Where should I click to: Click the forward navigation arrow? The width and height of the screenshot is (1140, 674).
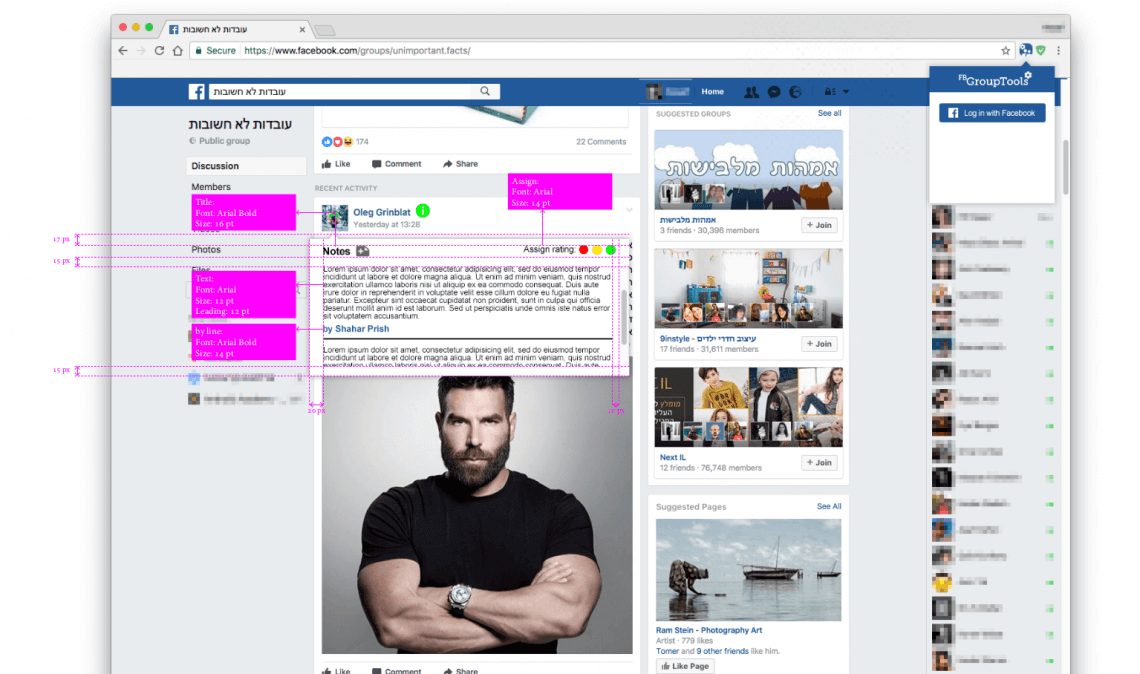(x=141, y=51)
